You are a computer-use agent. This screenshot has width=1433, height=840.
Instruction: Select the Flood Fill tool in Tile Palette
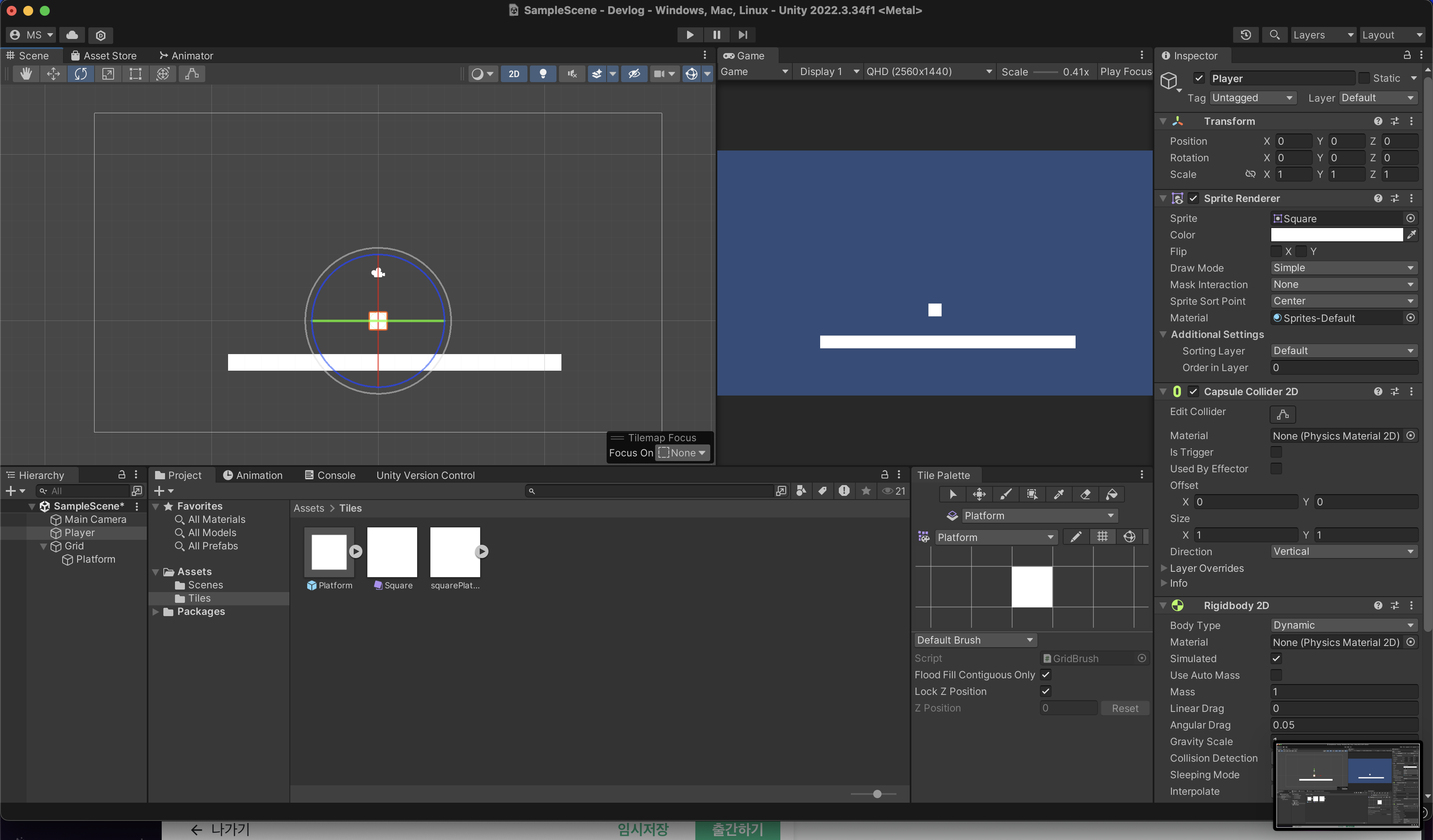[x=1111, y=494]
